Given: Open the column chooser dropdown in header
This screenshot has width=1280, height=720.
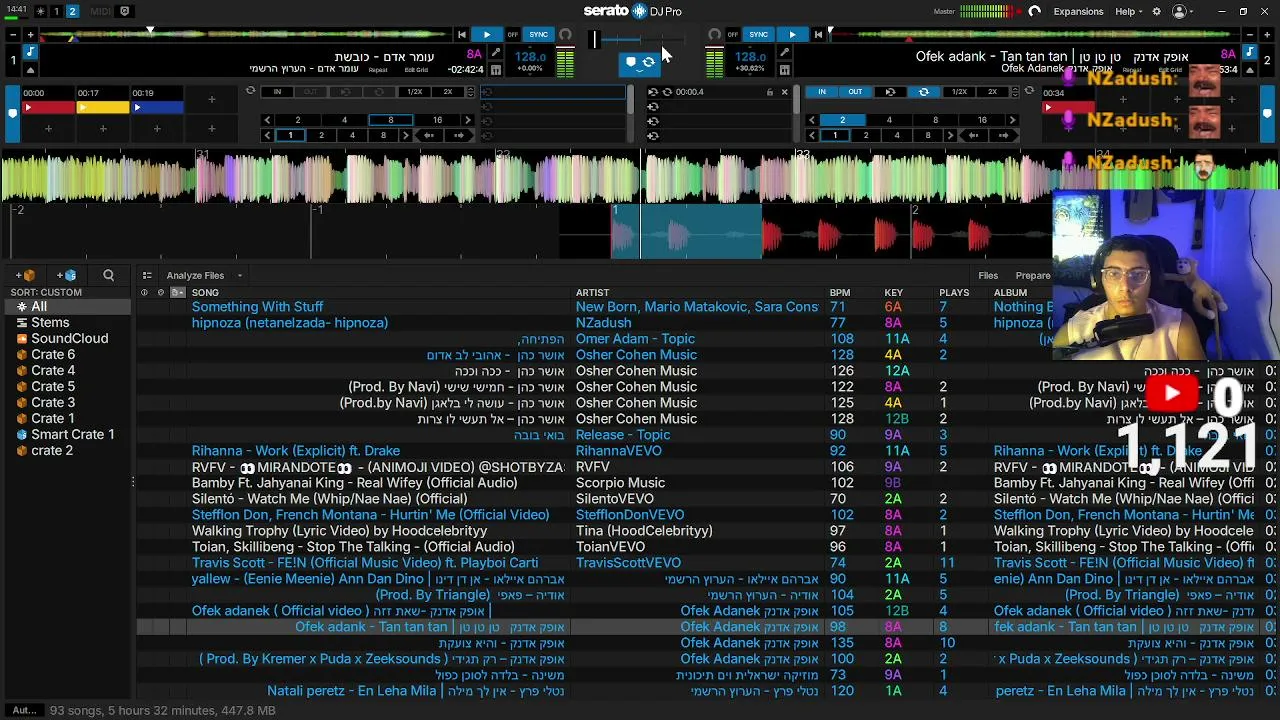Looking at the screenshot, I should point(178,292).
